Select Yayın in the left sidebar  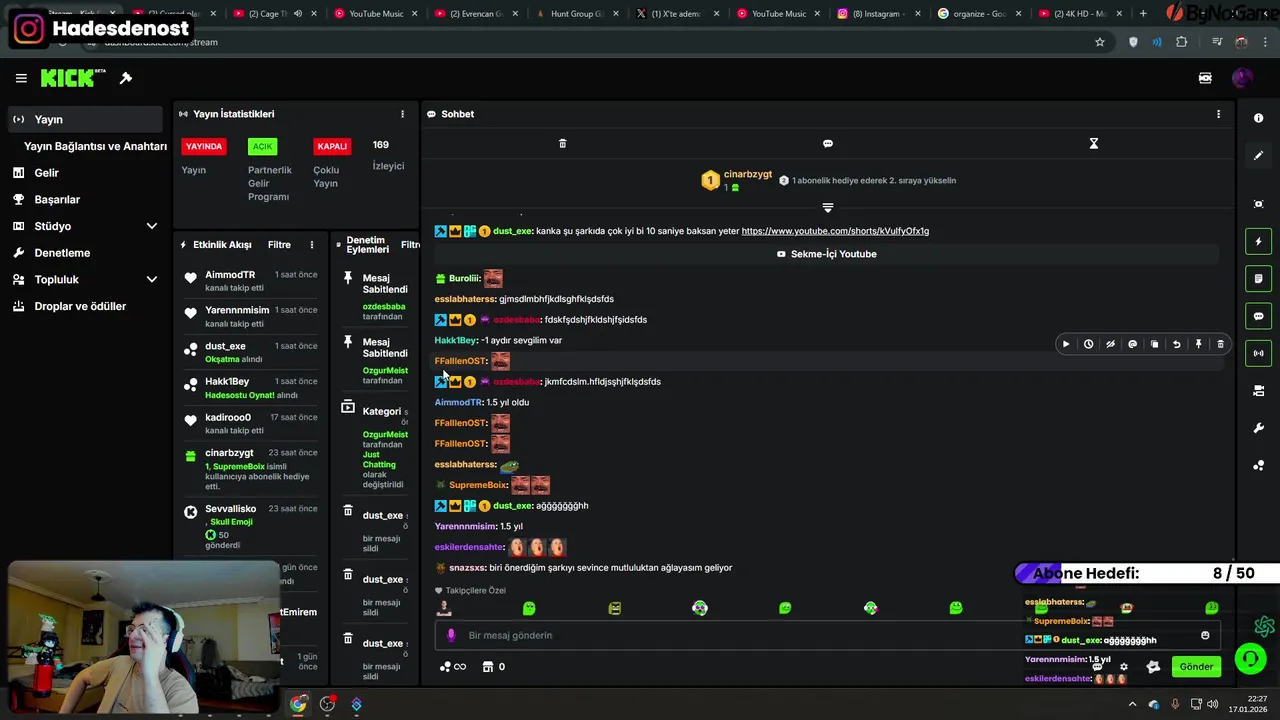(x=85, y=119)
